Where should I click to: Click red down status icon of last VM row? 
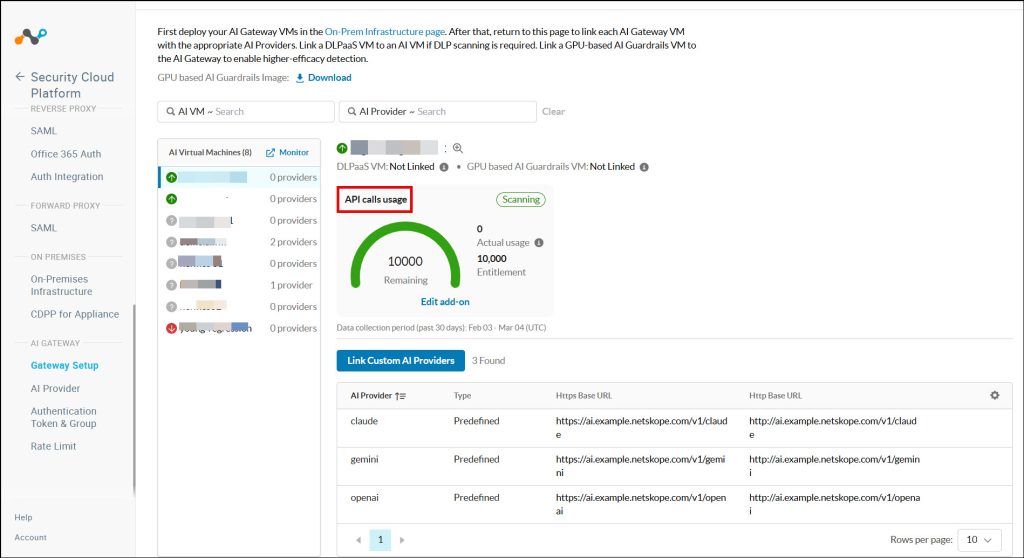(172, 328)
